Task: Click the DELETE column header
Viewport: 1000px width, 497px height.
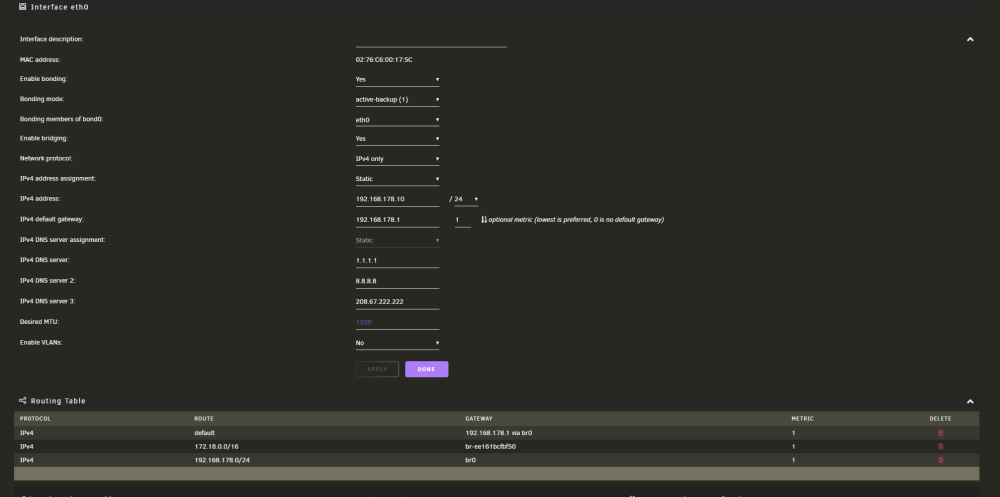Action: pyautogui.click(x=940, y=419)
